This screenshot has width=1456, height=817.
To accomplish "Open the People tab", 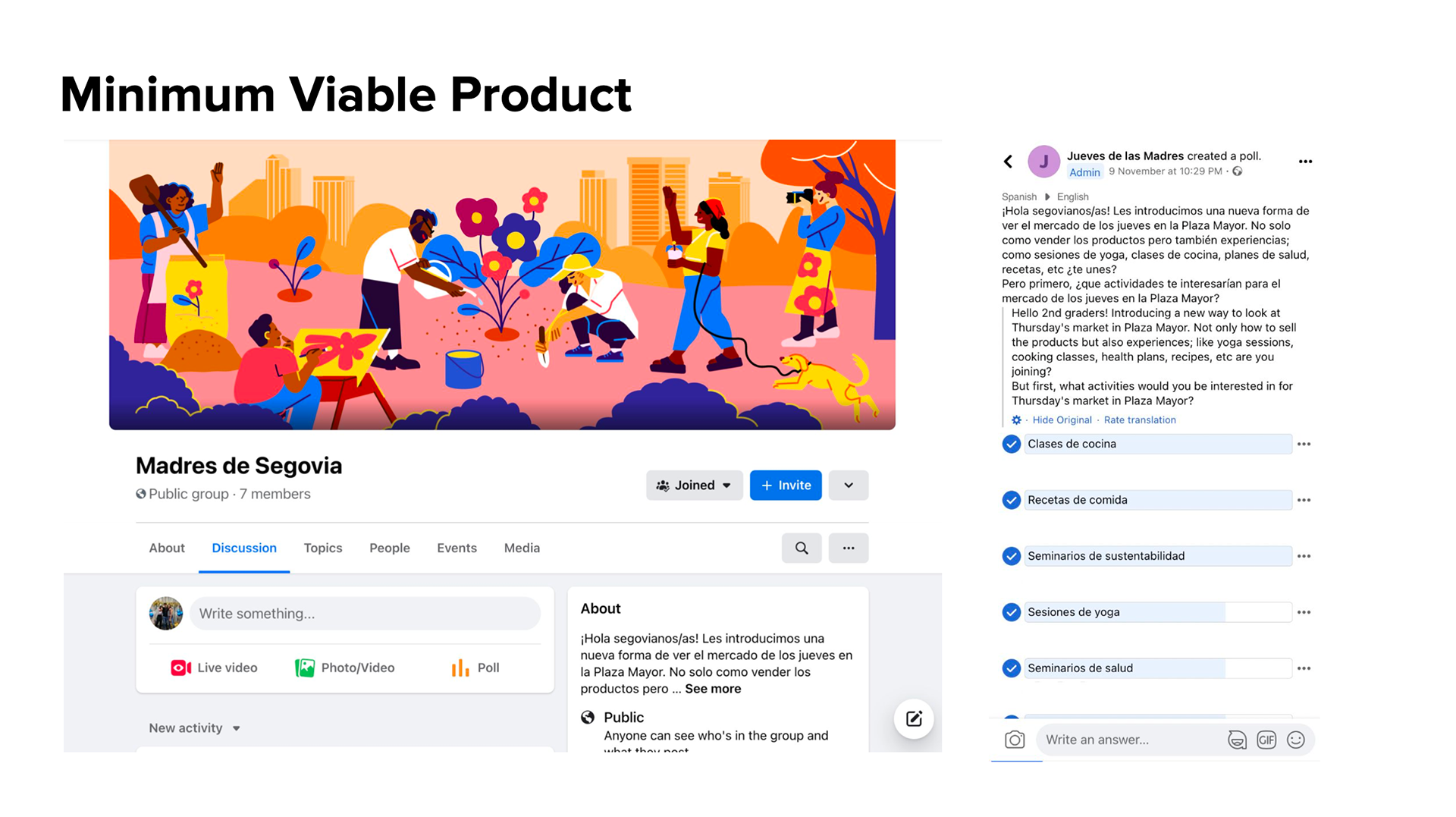I will (389, 548).
